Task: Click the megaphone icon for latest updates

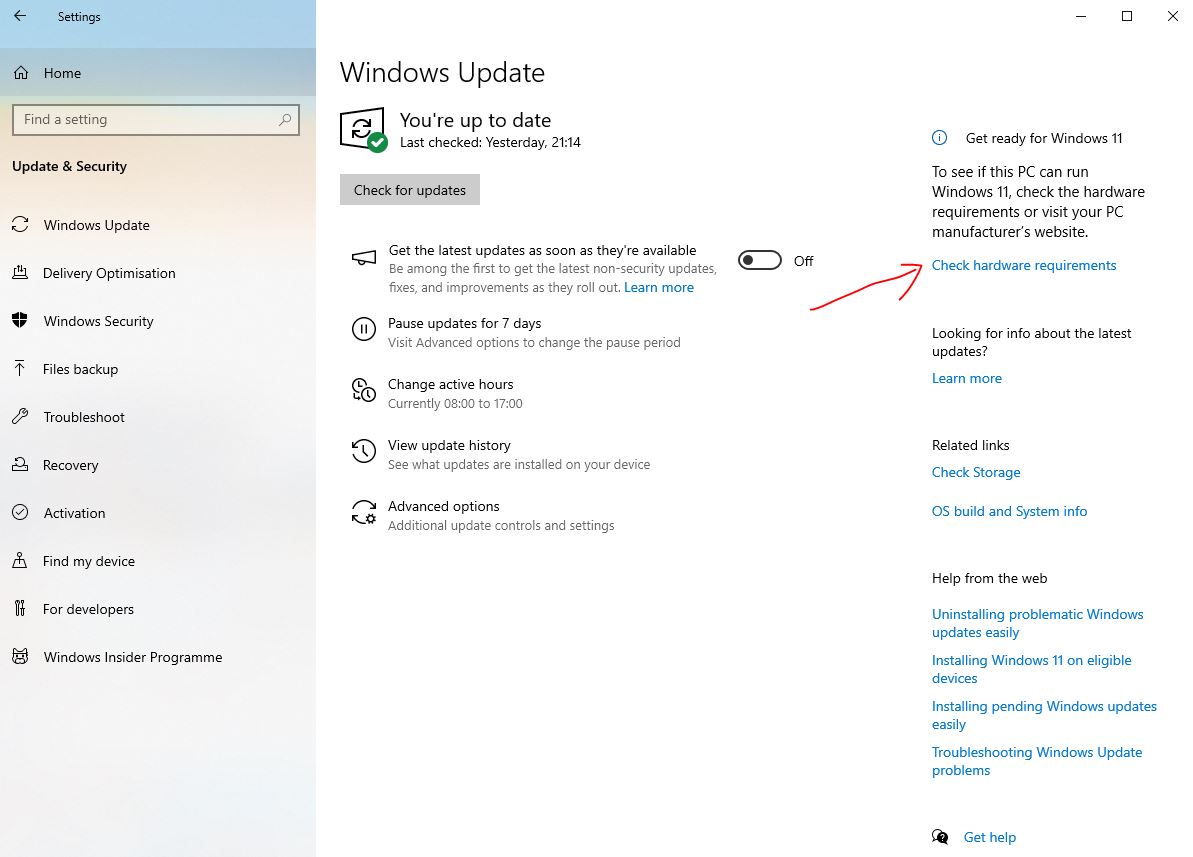Action: 364,258
